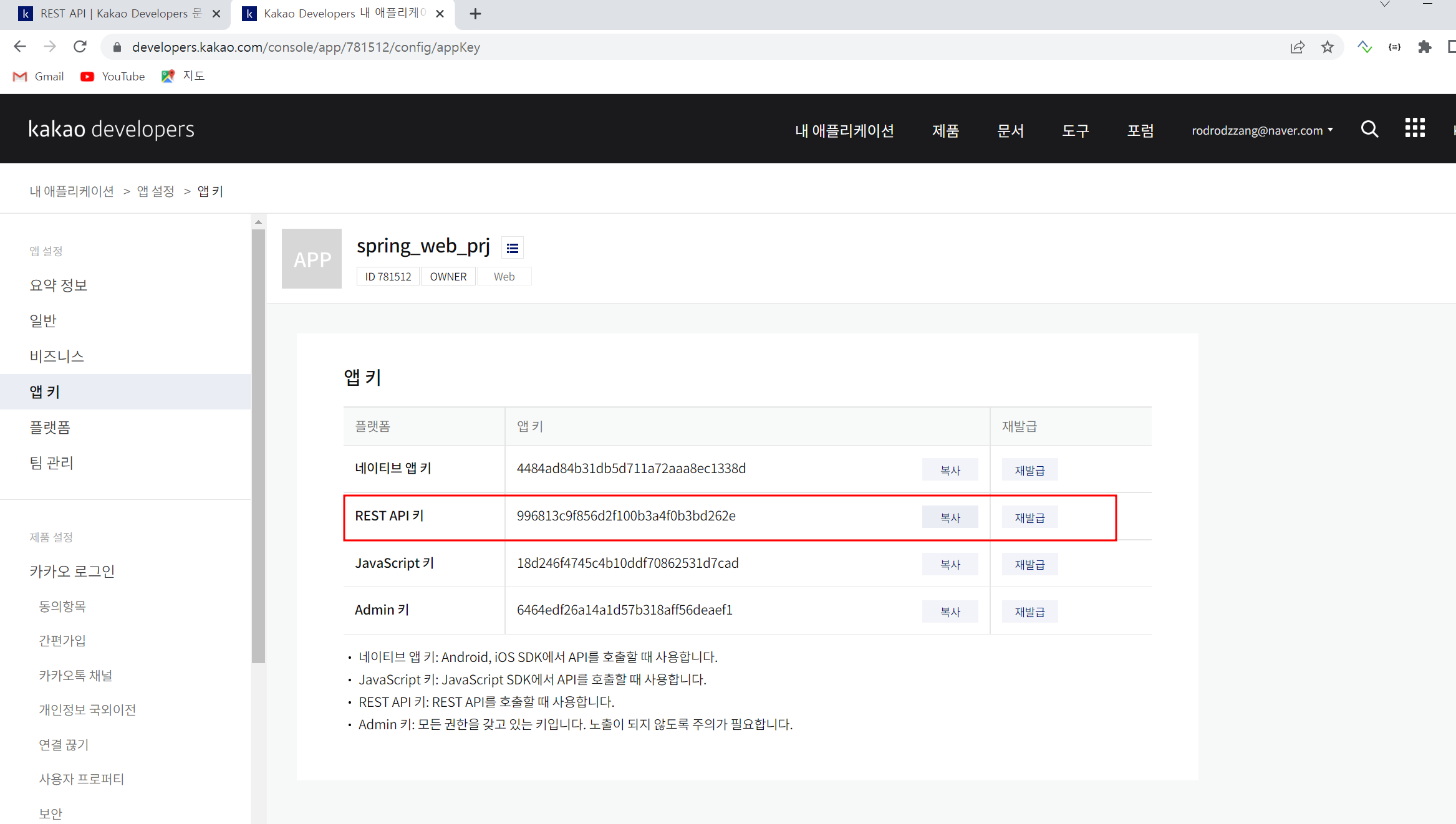Open 연결 끊기 in sidebar
The width and height of the screenshot is (1456, 824).
click(x=64, y=745)
